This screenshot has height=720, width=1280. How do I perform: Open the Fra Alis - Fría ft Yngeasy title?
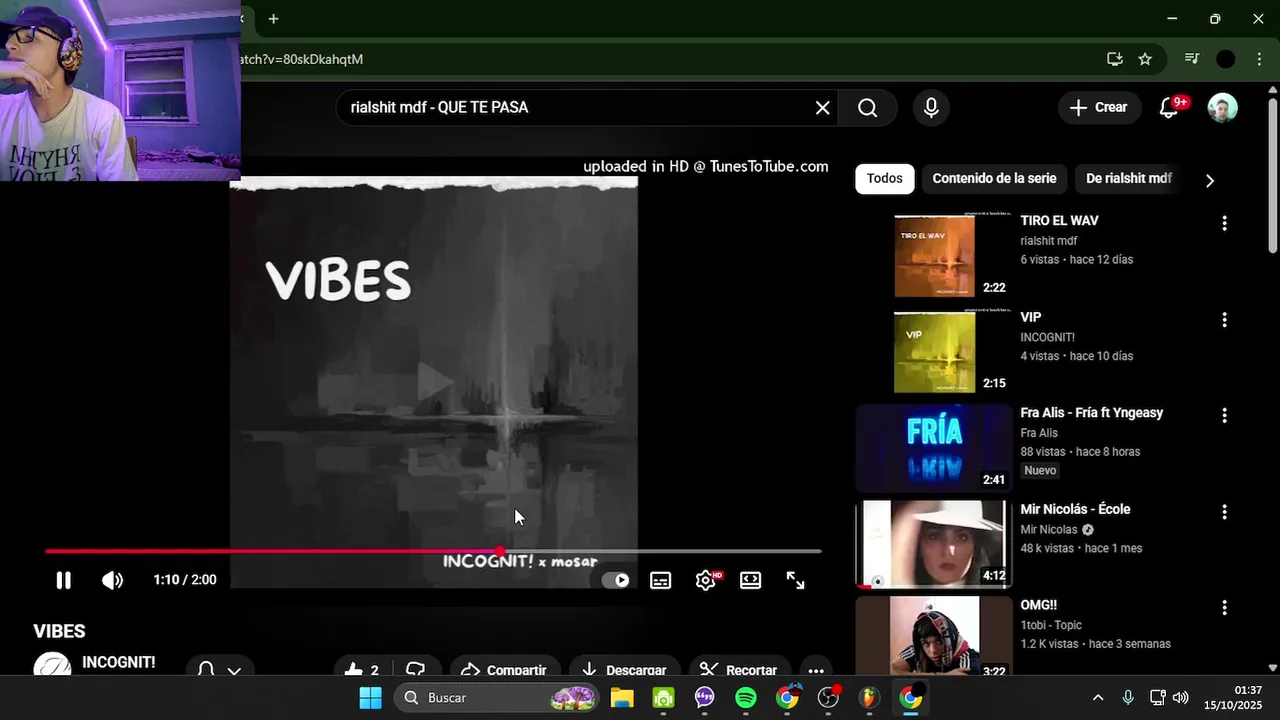pyautogui.click(x=1092, y=412)
